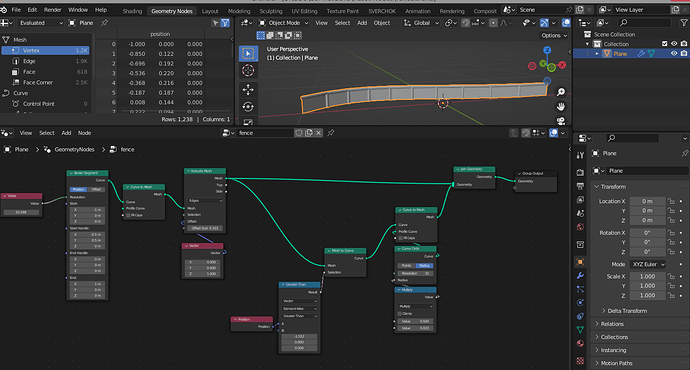Toggle Scale X lock

671,276
